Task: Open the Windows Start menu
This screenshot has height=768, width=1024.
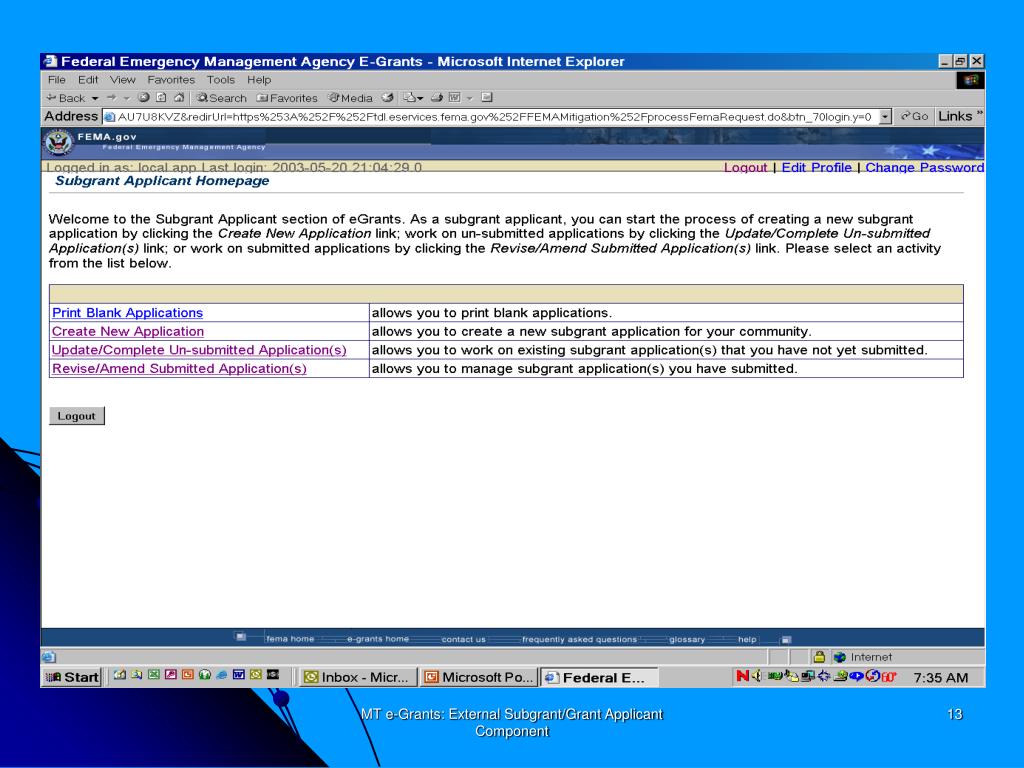Action: (72, 677)
